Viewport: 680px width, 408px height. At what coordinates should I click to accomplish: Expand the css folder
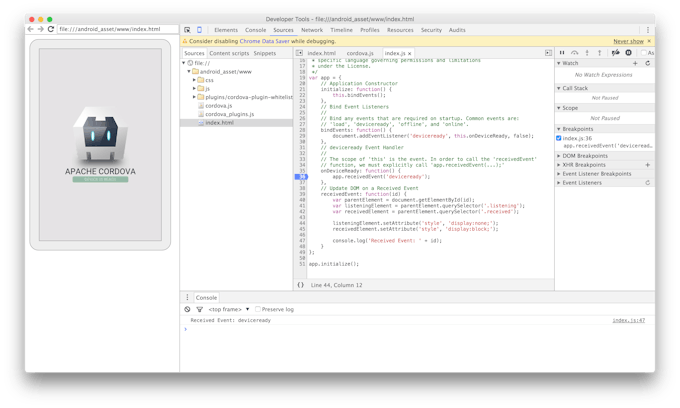click(194, 80)
